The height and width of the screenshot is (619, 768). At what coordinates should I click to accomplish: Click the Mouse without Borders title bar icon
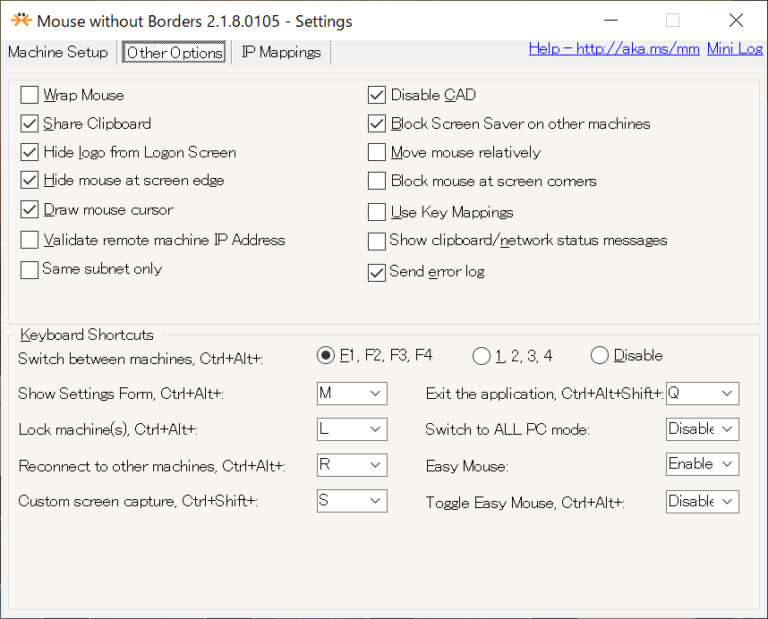click(x=20, y=20)
